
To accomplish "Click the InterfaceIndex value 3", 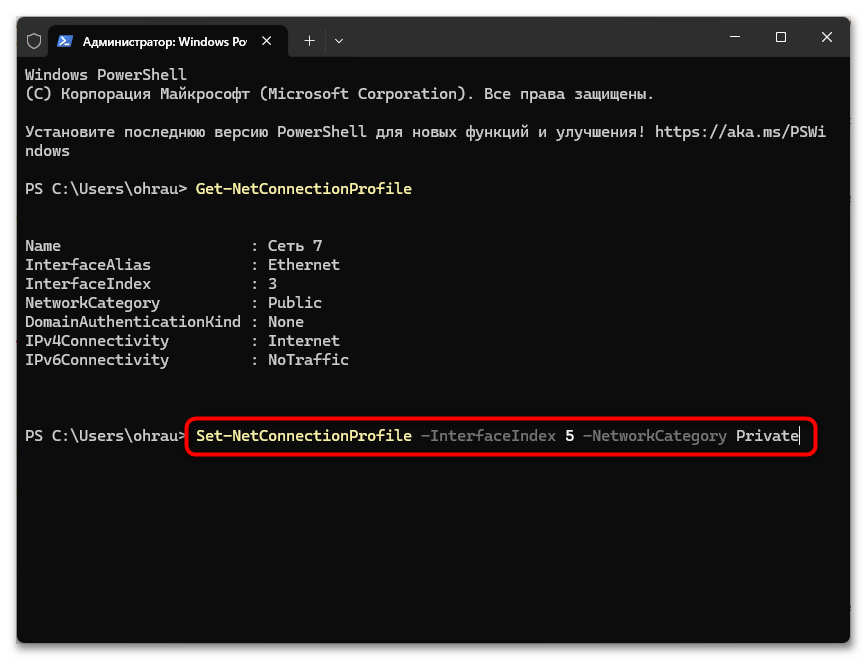I will tap(273, 284).
